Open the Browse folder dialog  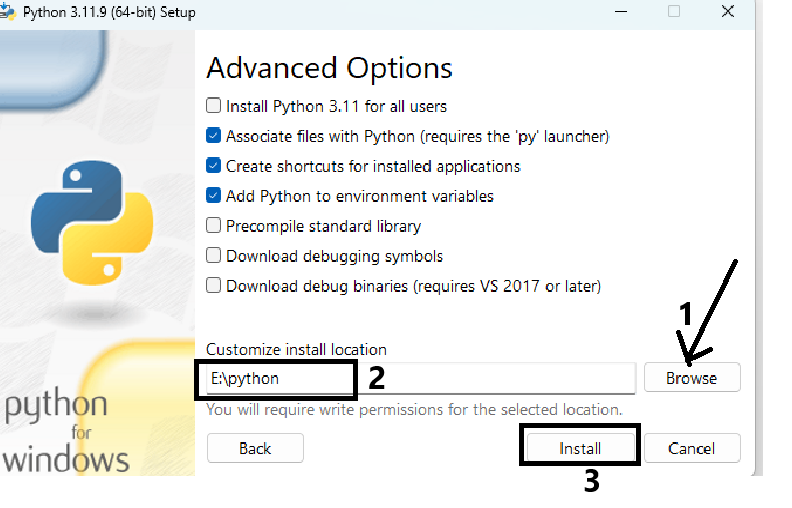click(x=692, y=378)
